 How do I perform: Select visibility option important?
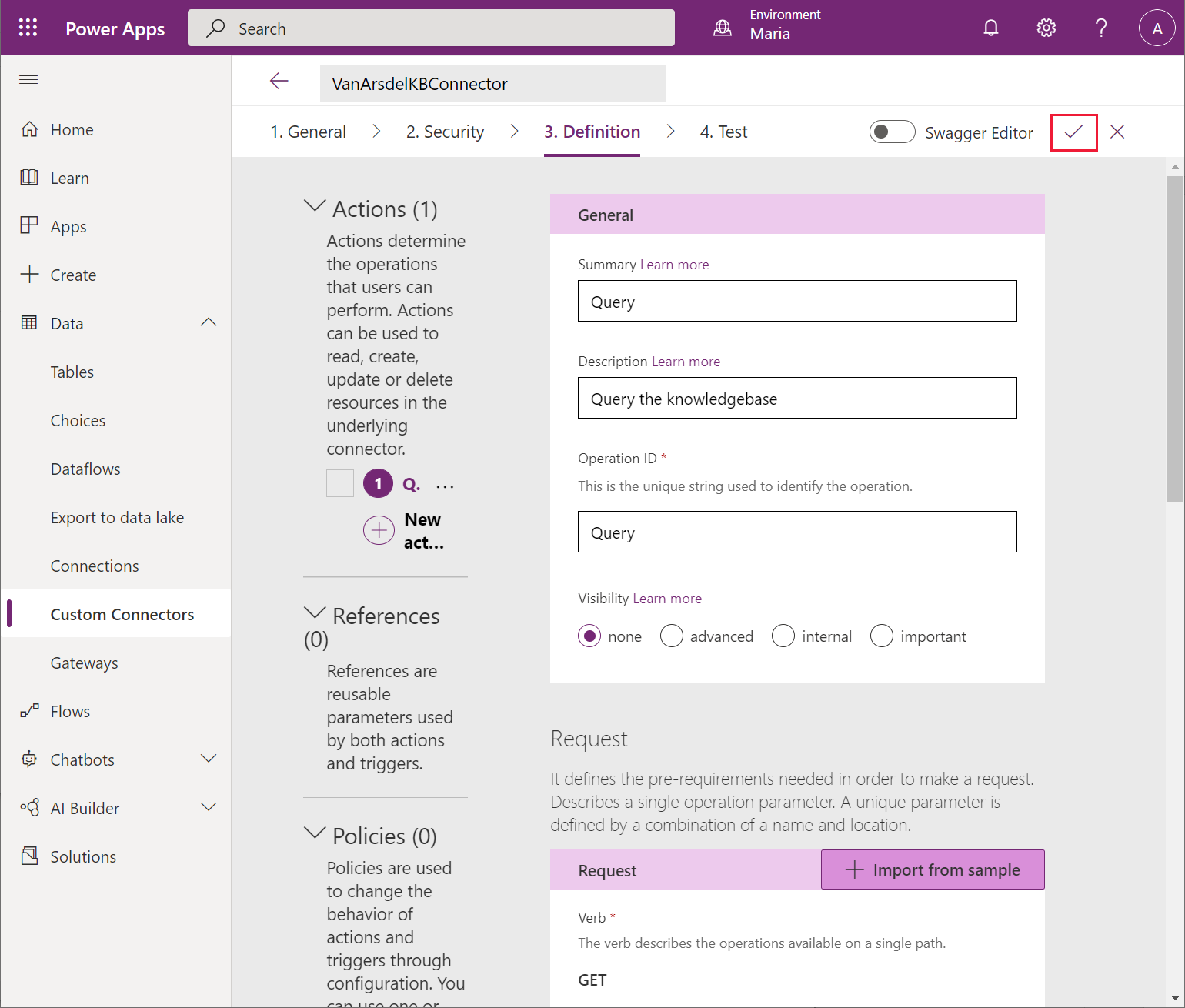(882, 636)
